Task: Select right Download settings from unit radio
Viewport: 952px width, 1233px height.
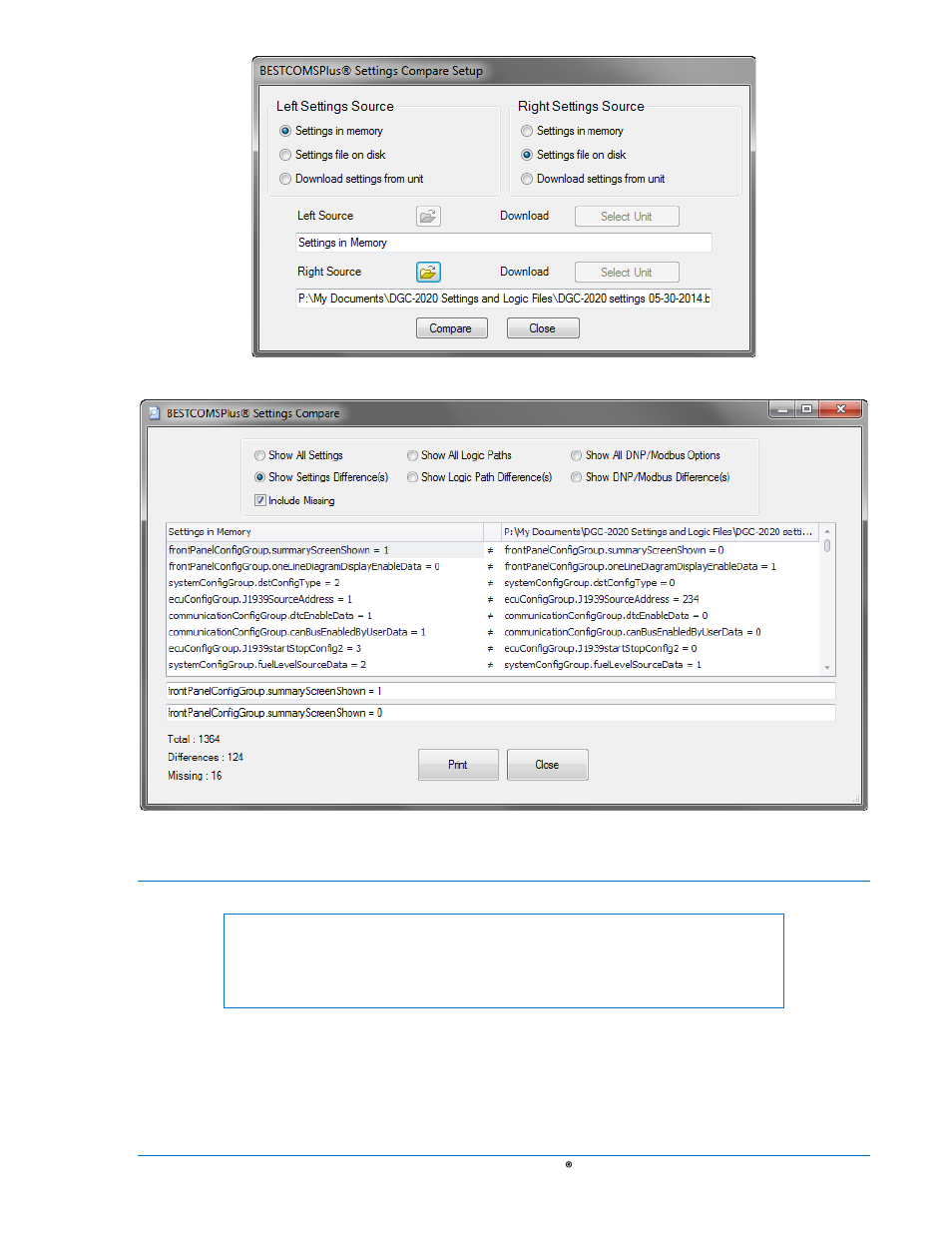Action: pos(527,179)
